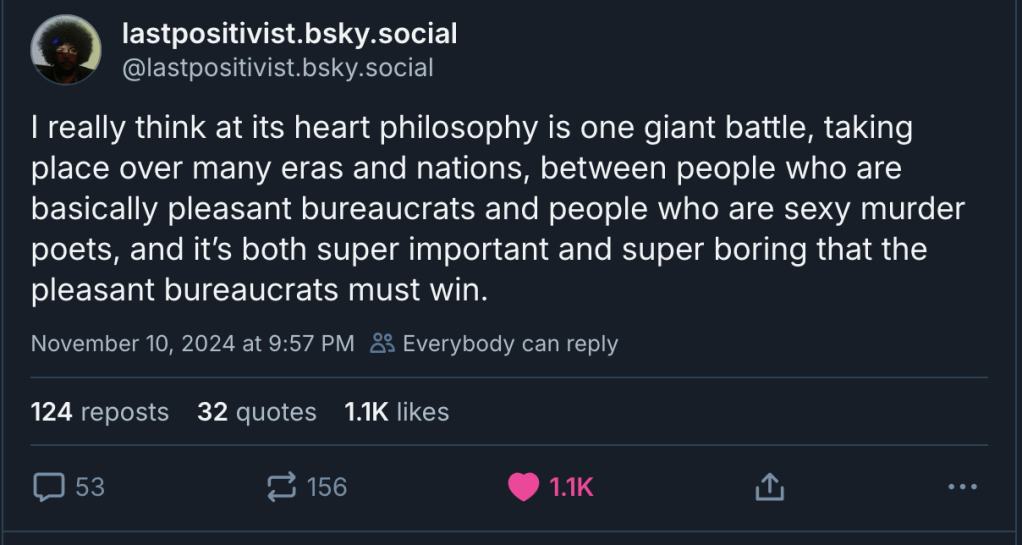Image resolution: width=1022 pixels, height=545 pixels.
Task: Click the @lastpositivist.bsky.social handle
Action: click(x=277, y=68)
